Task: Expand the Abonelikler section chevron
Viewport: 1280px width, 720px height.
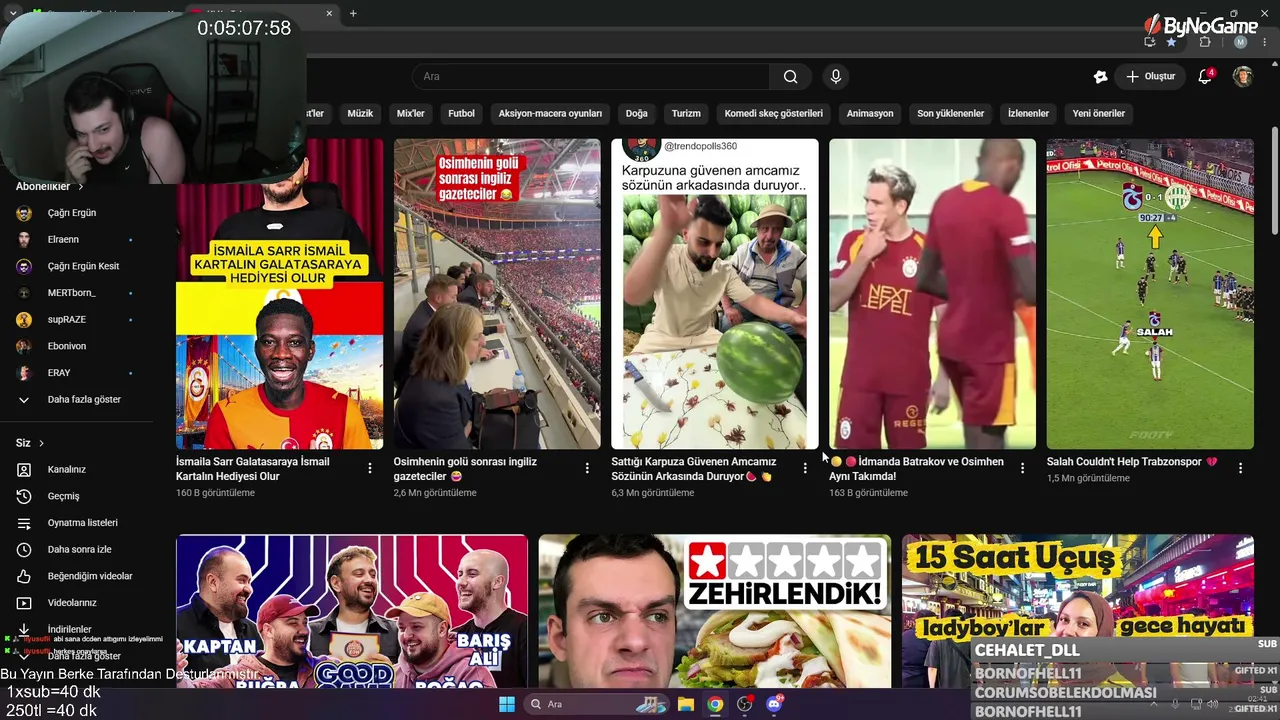Action: pos(80,187)
